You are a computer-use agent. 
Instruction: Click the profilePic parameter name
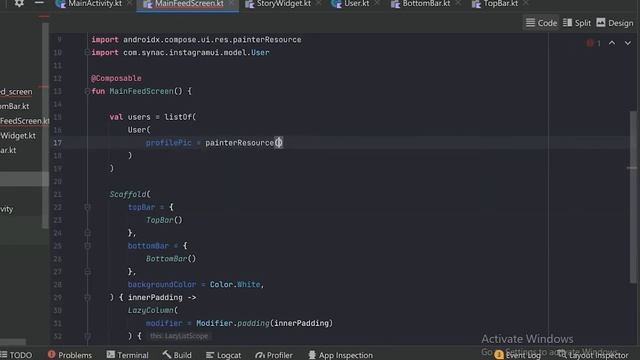[x=169, y=142]
